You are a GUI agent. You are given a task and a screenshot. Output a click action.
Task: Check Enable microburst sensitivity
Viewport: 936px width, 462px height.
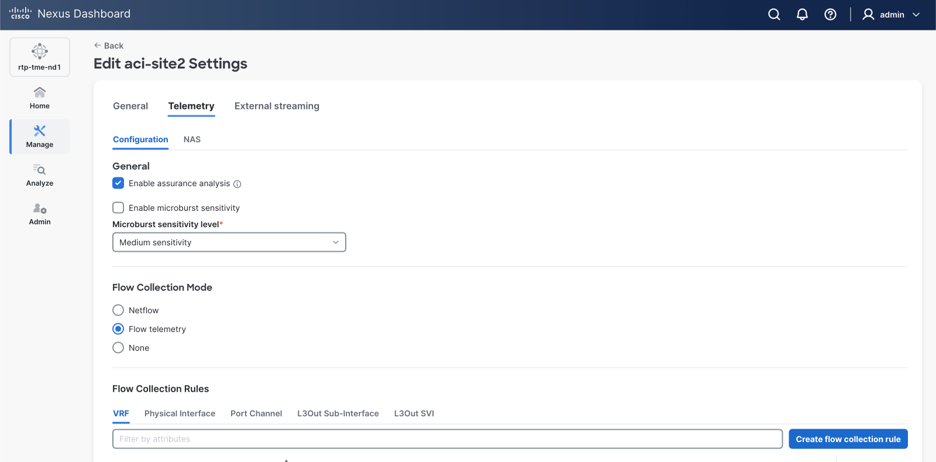click(x=118, y=208)
